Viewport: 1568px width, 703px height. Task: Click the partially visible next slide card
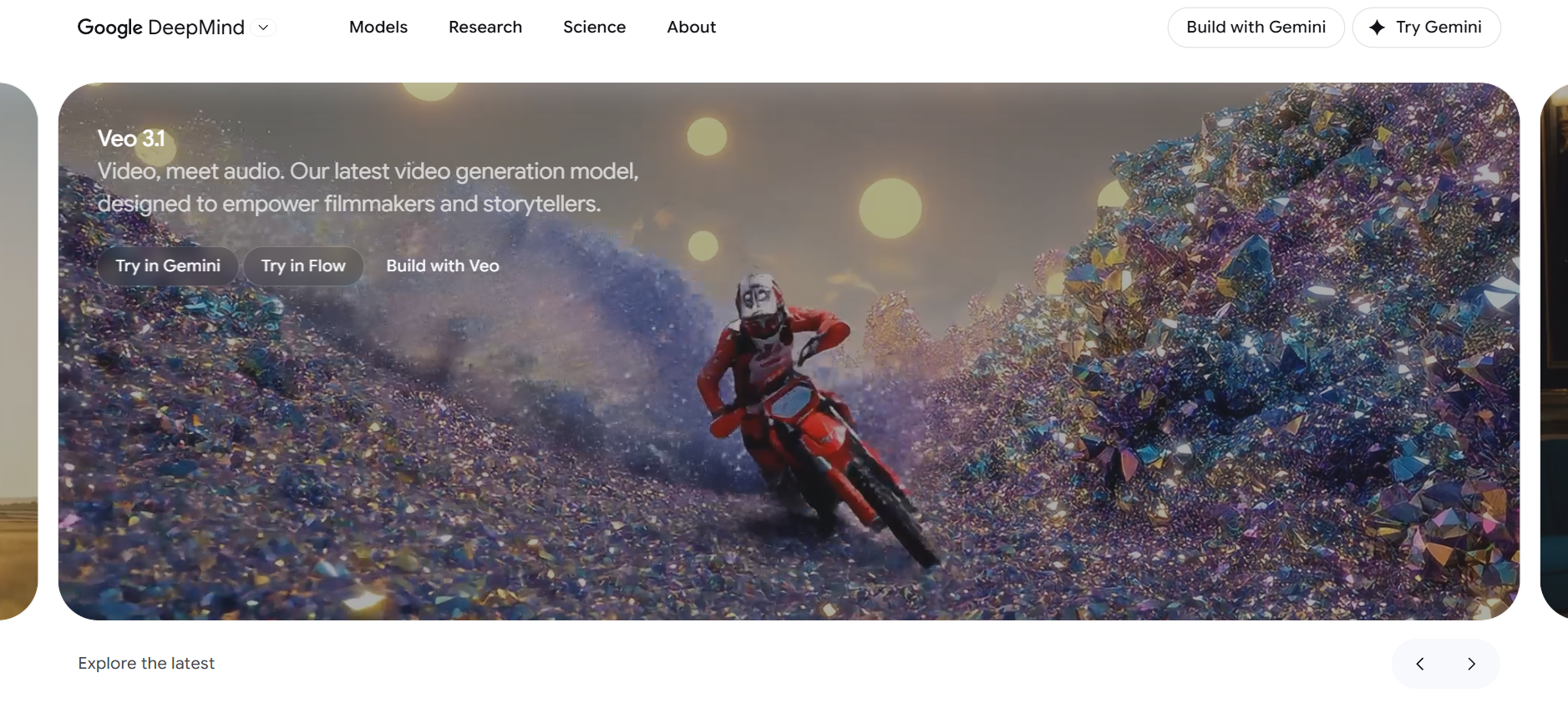(x=1554, y=351)
